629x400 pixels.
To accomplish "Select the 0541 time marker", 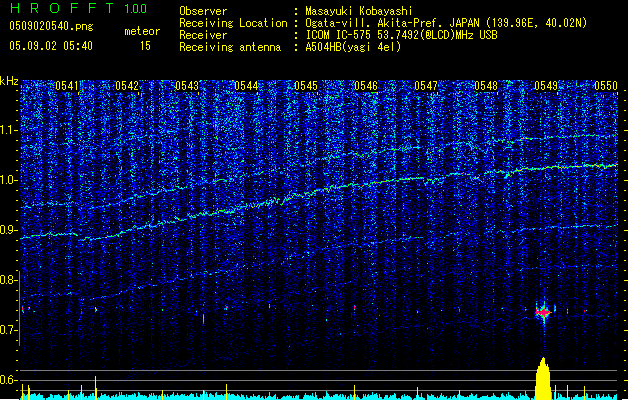I will click(68, 86).
